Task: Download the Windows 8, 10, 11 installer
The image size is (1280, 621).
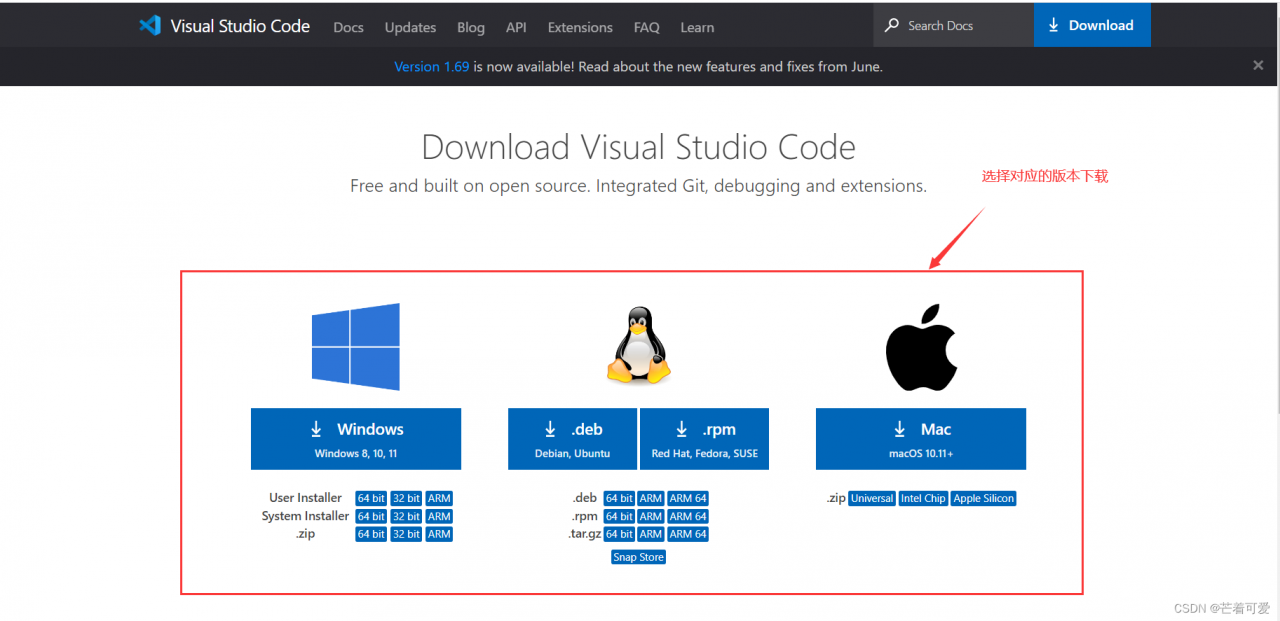Action: [356, 438]
